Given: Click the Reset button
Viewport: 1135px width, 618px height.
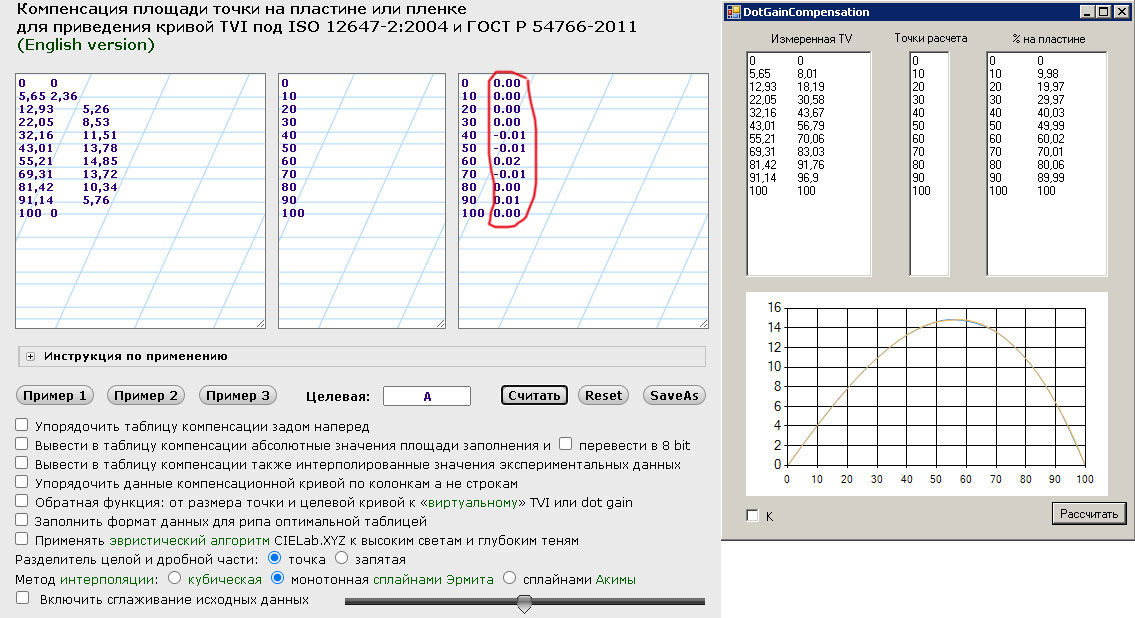Looking at the screenshot, I should [x=603, y=395].
